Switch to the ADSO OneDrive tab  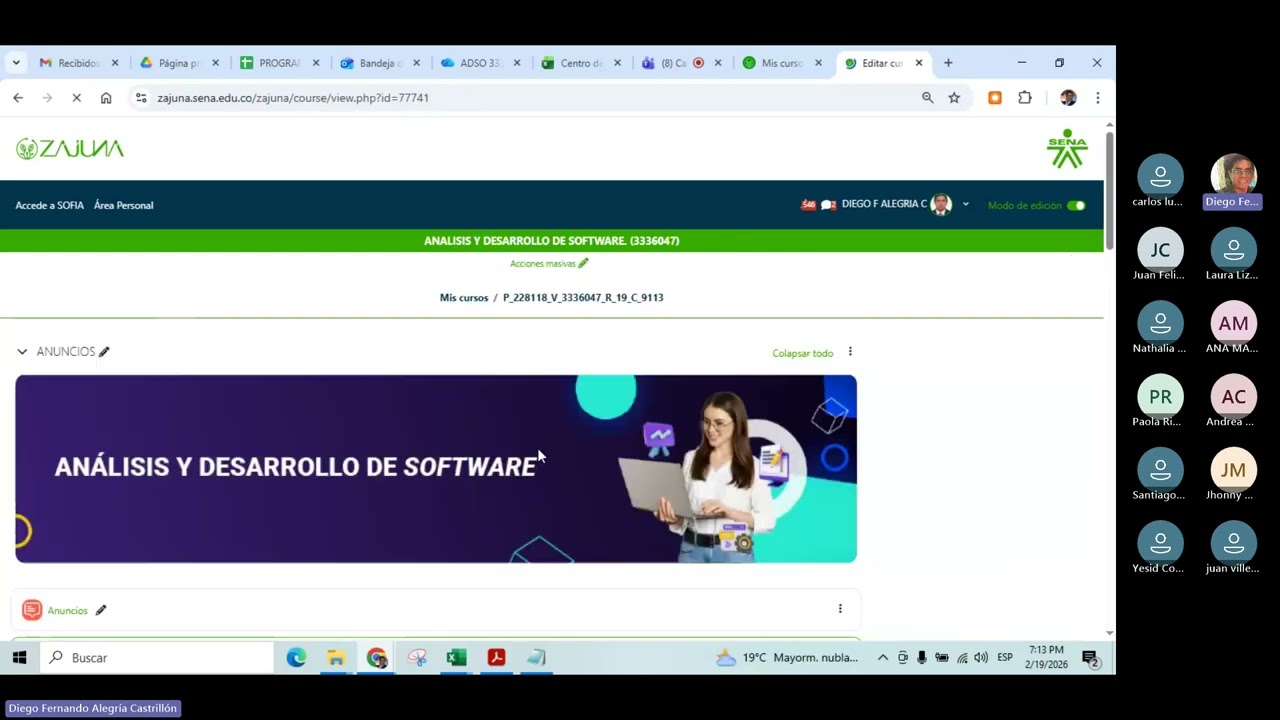click(x=481, y=63)
